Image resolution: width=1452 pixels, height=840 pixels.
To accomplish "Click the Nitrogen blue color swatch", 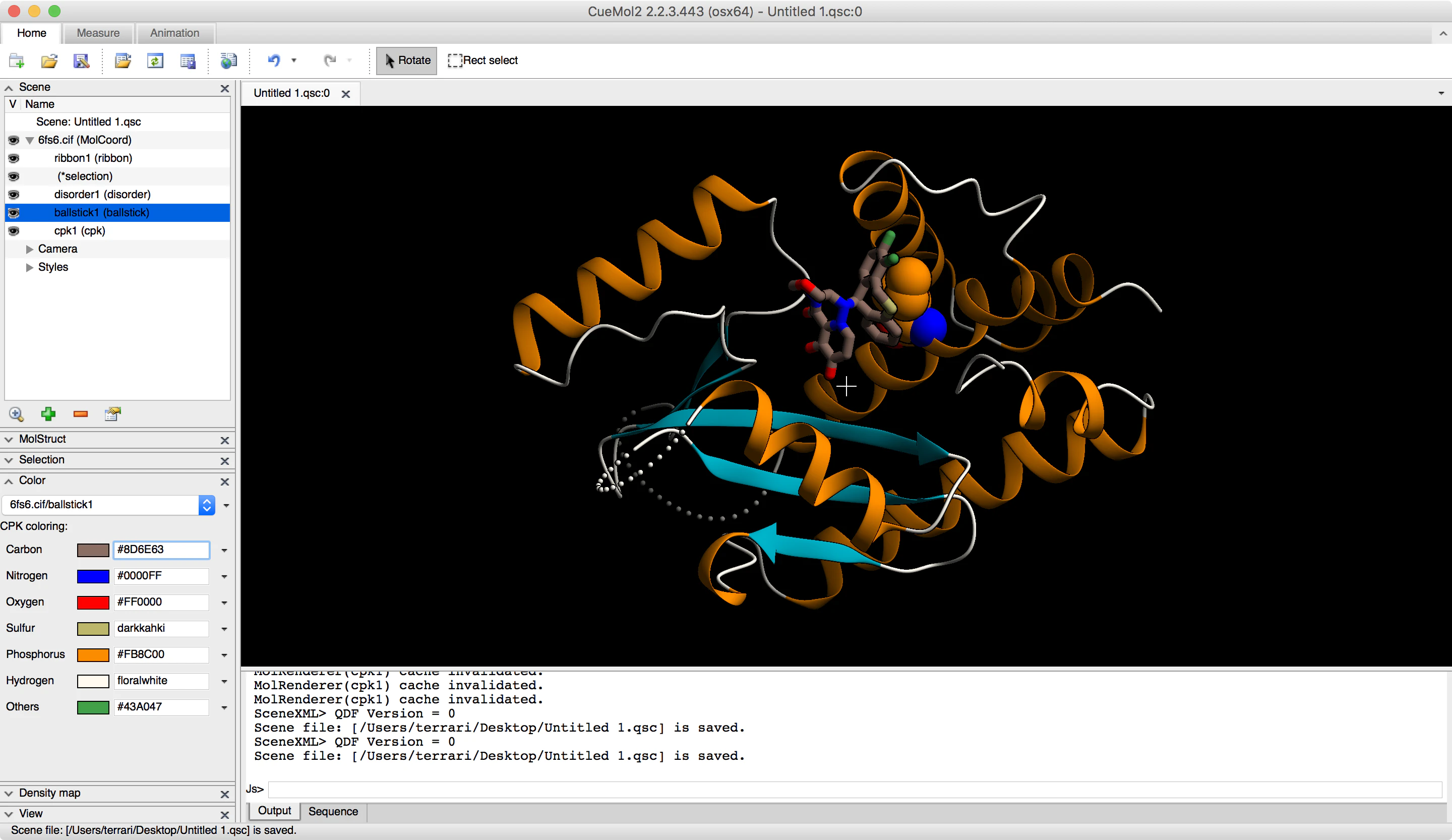I will click(93, 576).
